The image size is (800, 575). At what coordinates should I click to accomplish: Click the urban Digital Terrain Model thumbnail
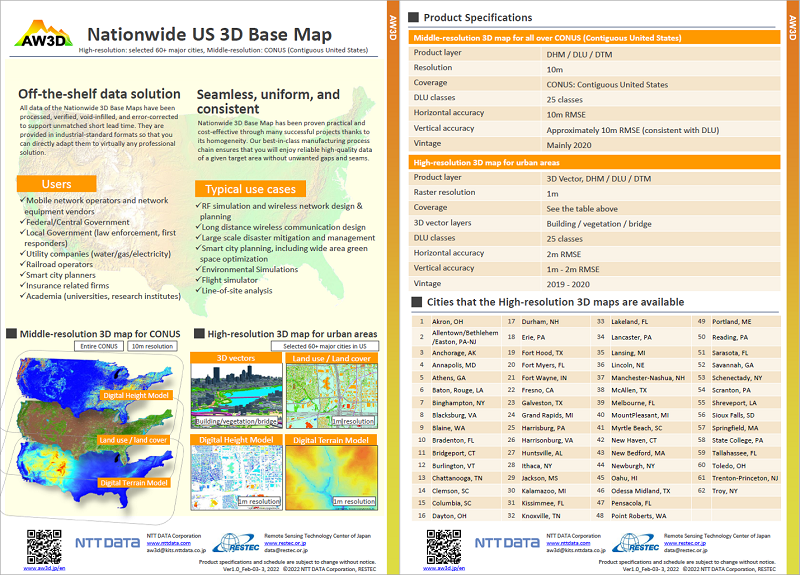pyautogui.click(x=331, y=476)
